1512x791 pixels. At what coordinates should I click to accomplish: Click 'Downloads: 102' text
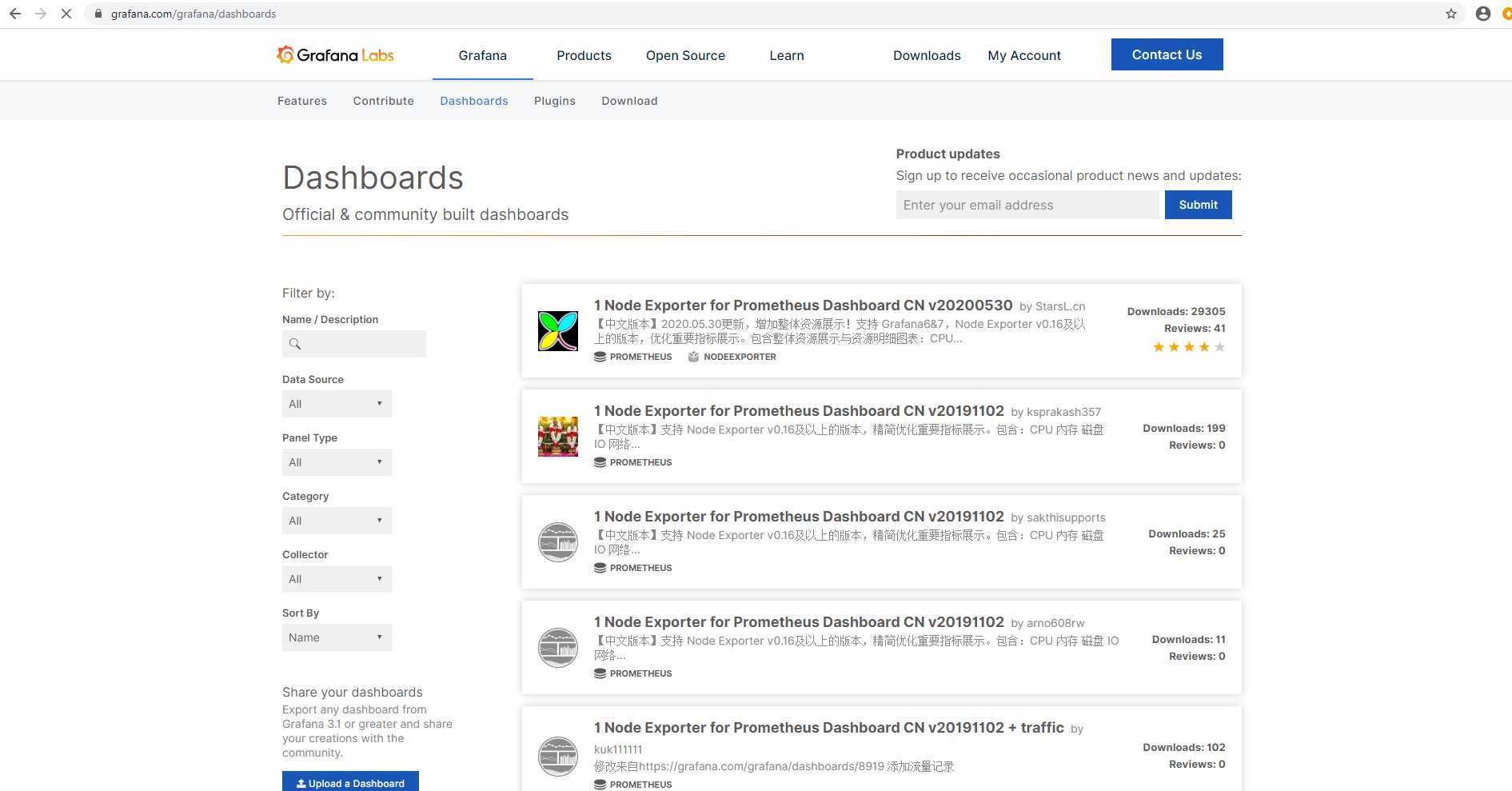(1184, 747)
